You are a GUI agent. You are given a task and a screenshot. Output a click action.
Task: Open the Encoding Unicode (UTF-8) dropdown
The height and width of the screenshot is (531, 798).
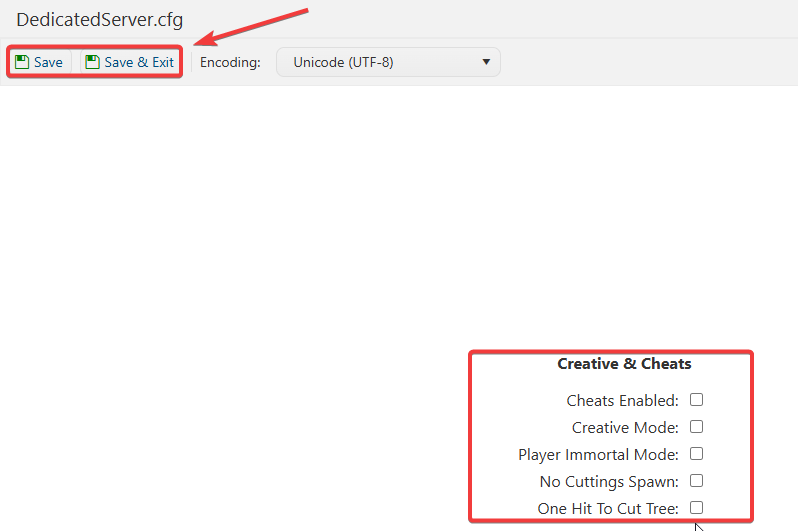[x=388, y=62]
